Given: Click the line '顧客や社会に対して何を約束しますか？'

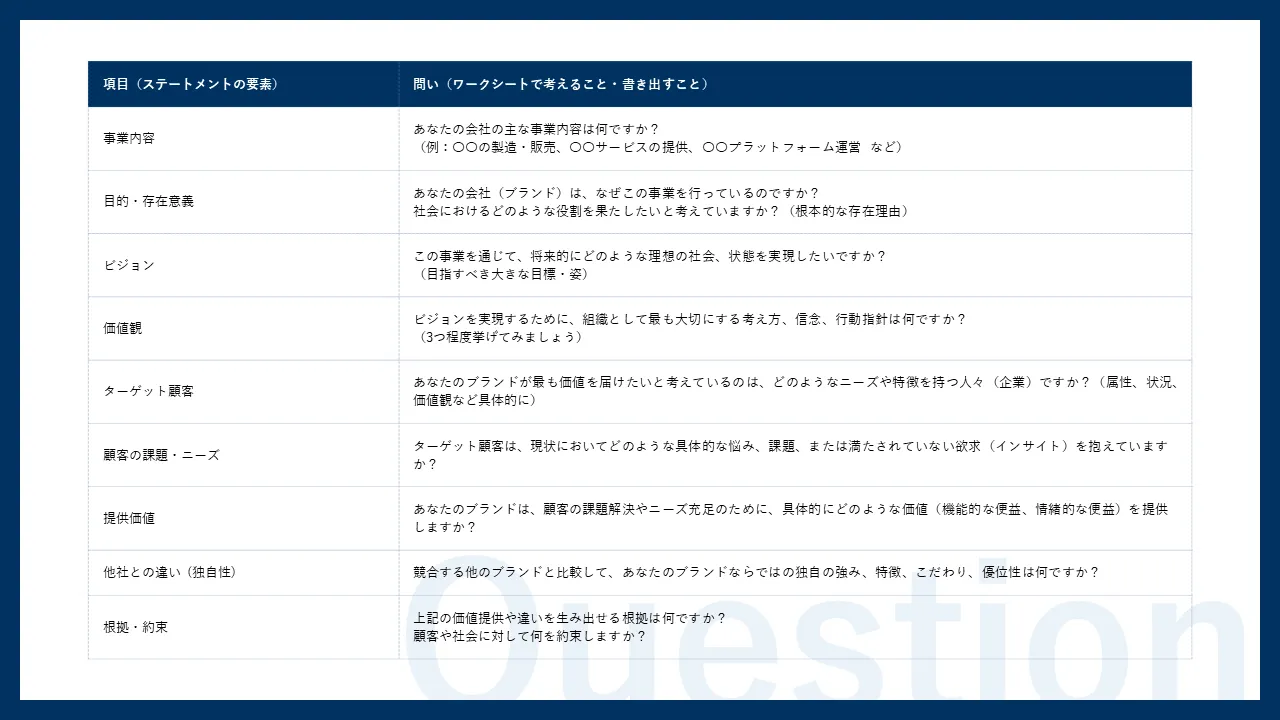Looking at the screenshot, I should click(x=529, y=636).
